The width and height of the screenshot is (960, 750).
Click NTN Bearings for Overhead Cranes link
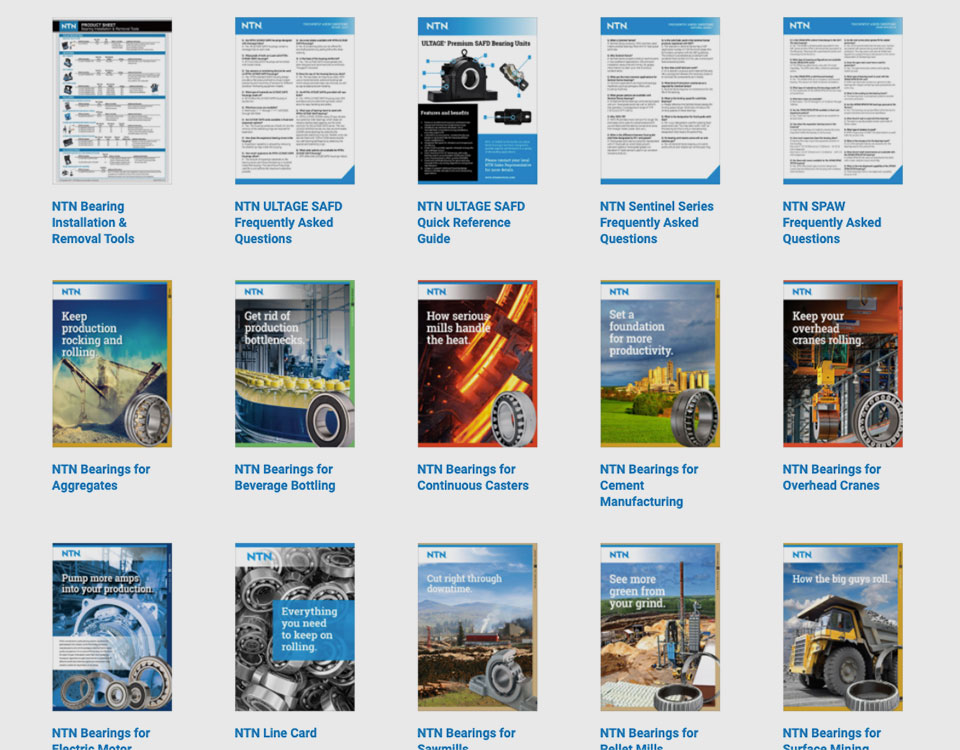831,477
